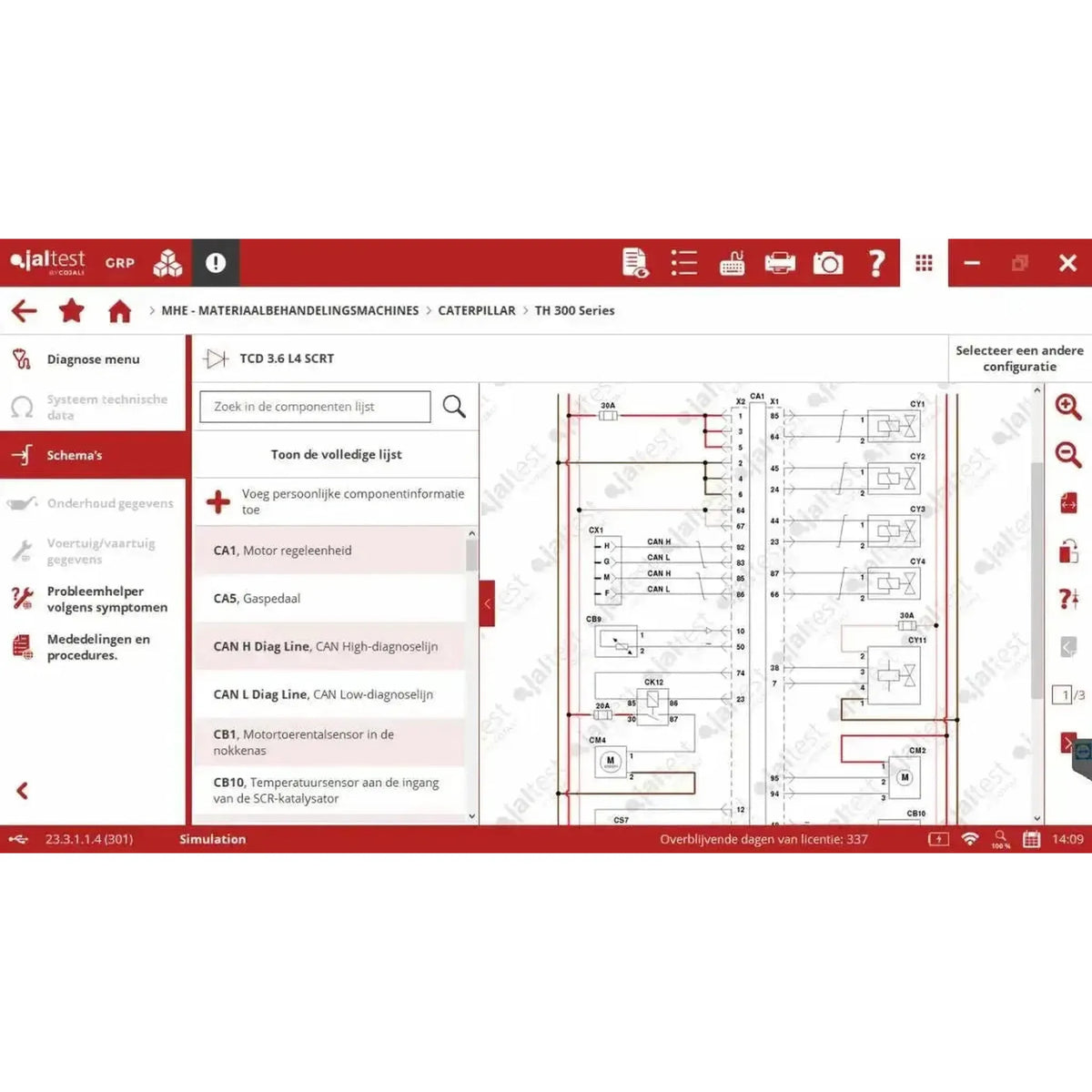The height and width of the screenshot is (1092, 1092).
Task: Select CB10, Temperatuursensor SCR-katalysator
Action: [x=329, y=790]
